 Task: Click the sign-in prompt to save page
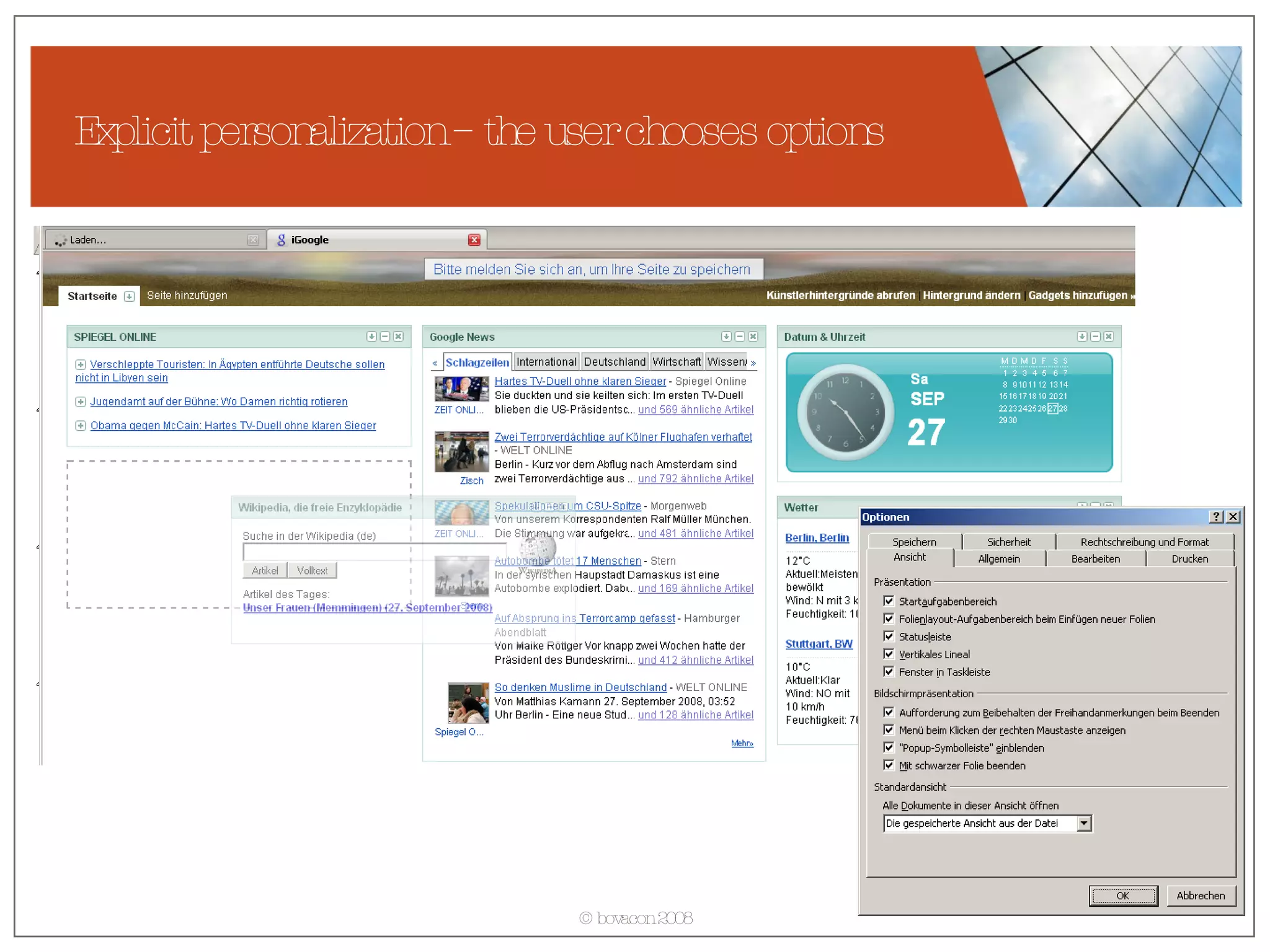(593, 270)
